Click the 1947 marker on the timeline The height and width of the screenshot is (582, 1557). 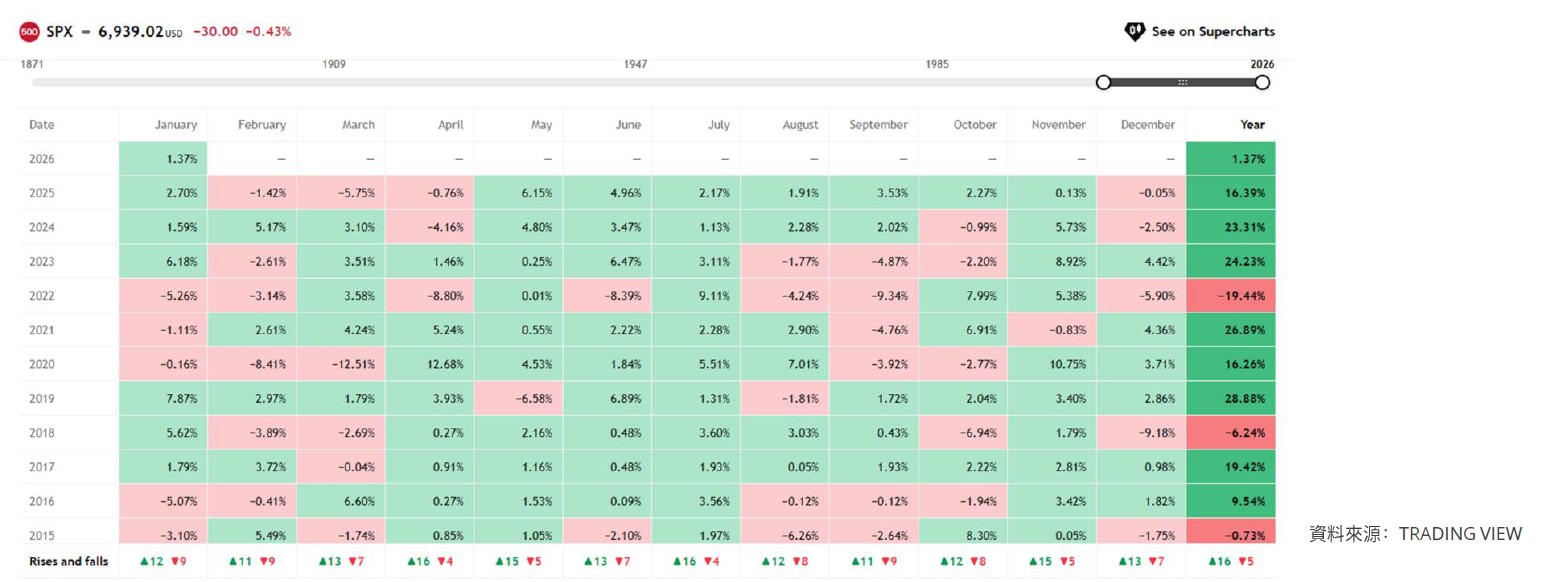coord(635,64)
